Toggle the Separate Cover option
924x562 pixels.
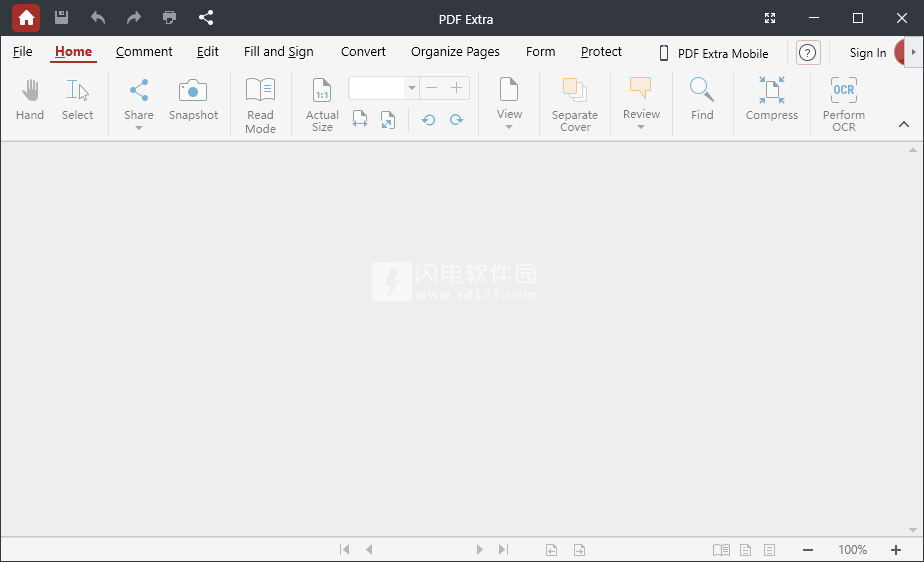(575, 104)
